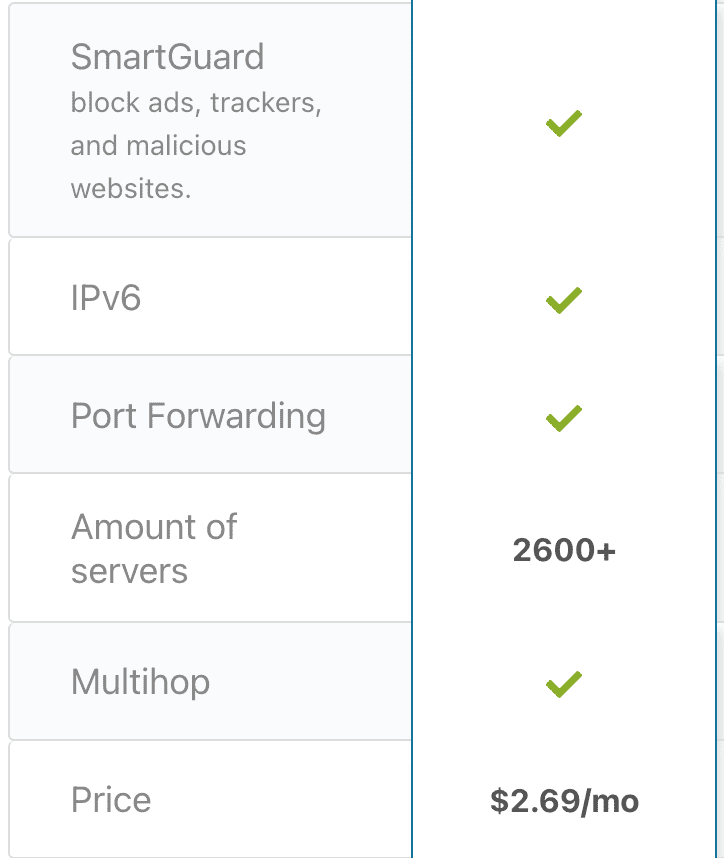Select the $2.69/mo price value

(x=564, y=801)
